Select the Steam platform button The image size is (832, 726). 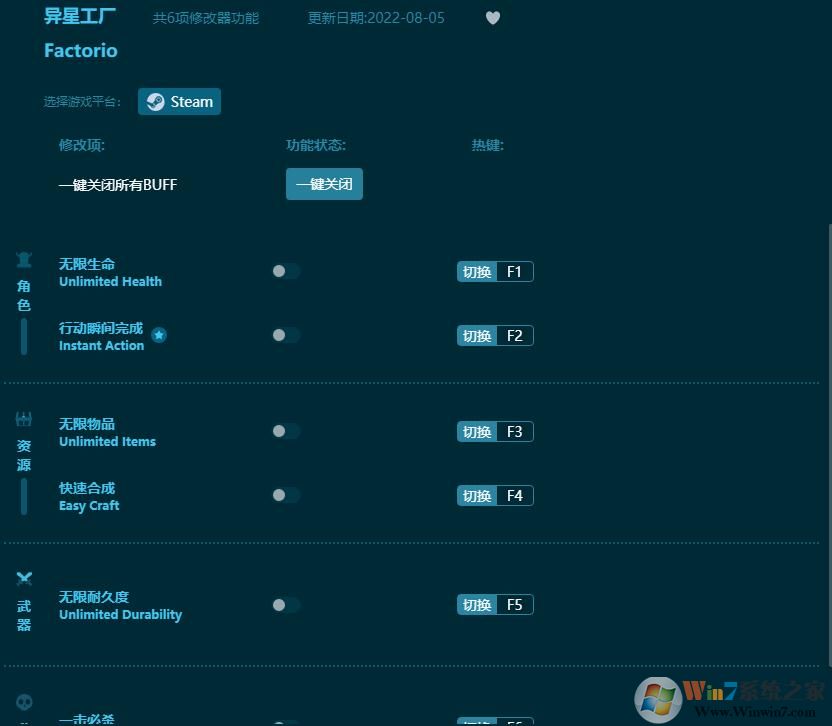(179, 101)
